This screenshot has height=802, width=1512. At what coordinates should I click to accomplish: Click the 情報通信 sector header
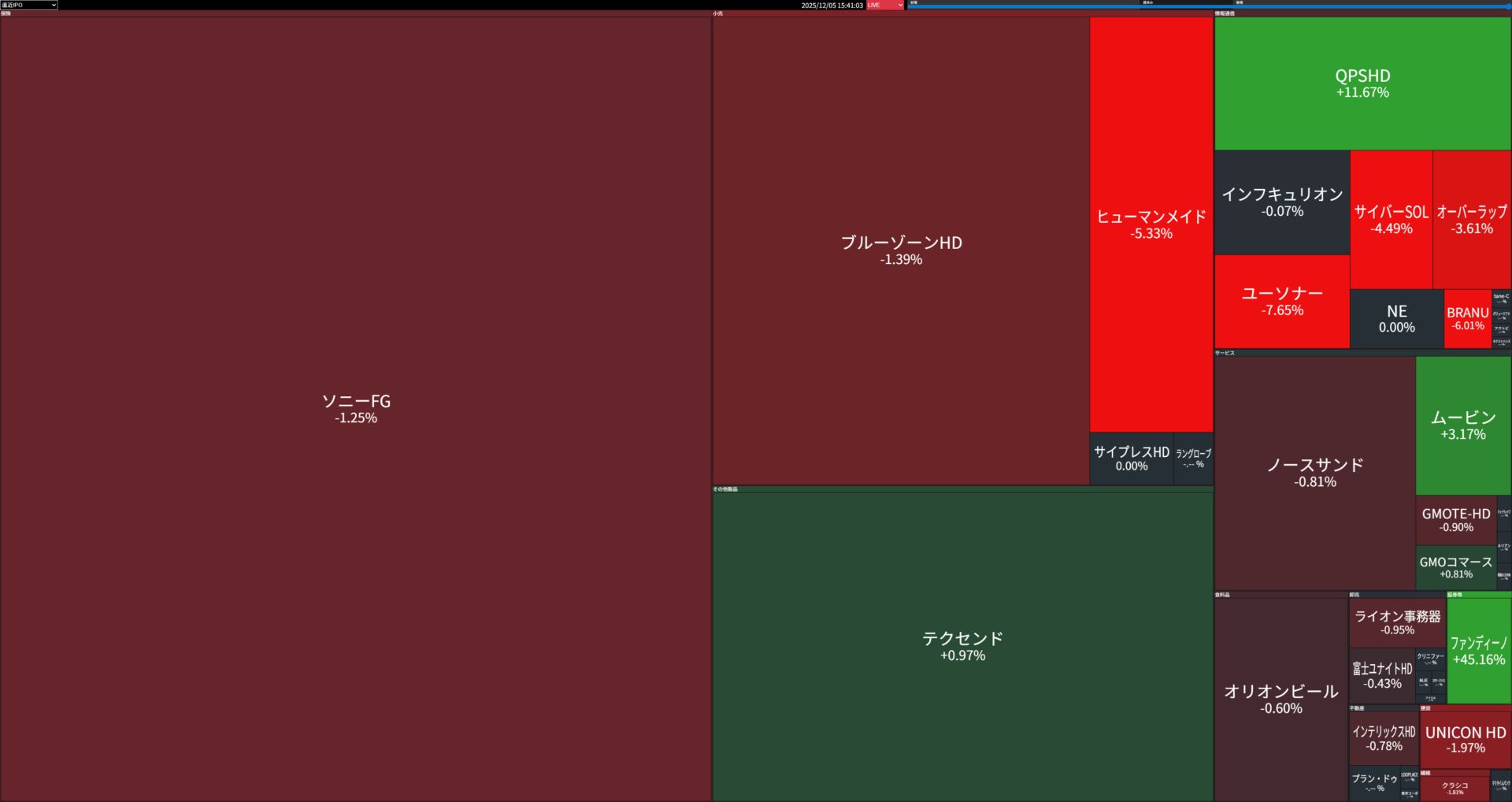coord(1225,13)
